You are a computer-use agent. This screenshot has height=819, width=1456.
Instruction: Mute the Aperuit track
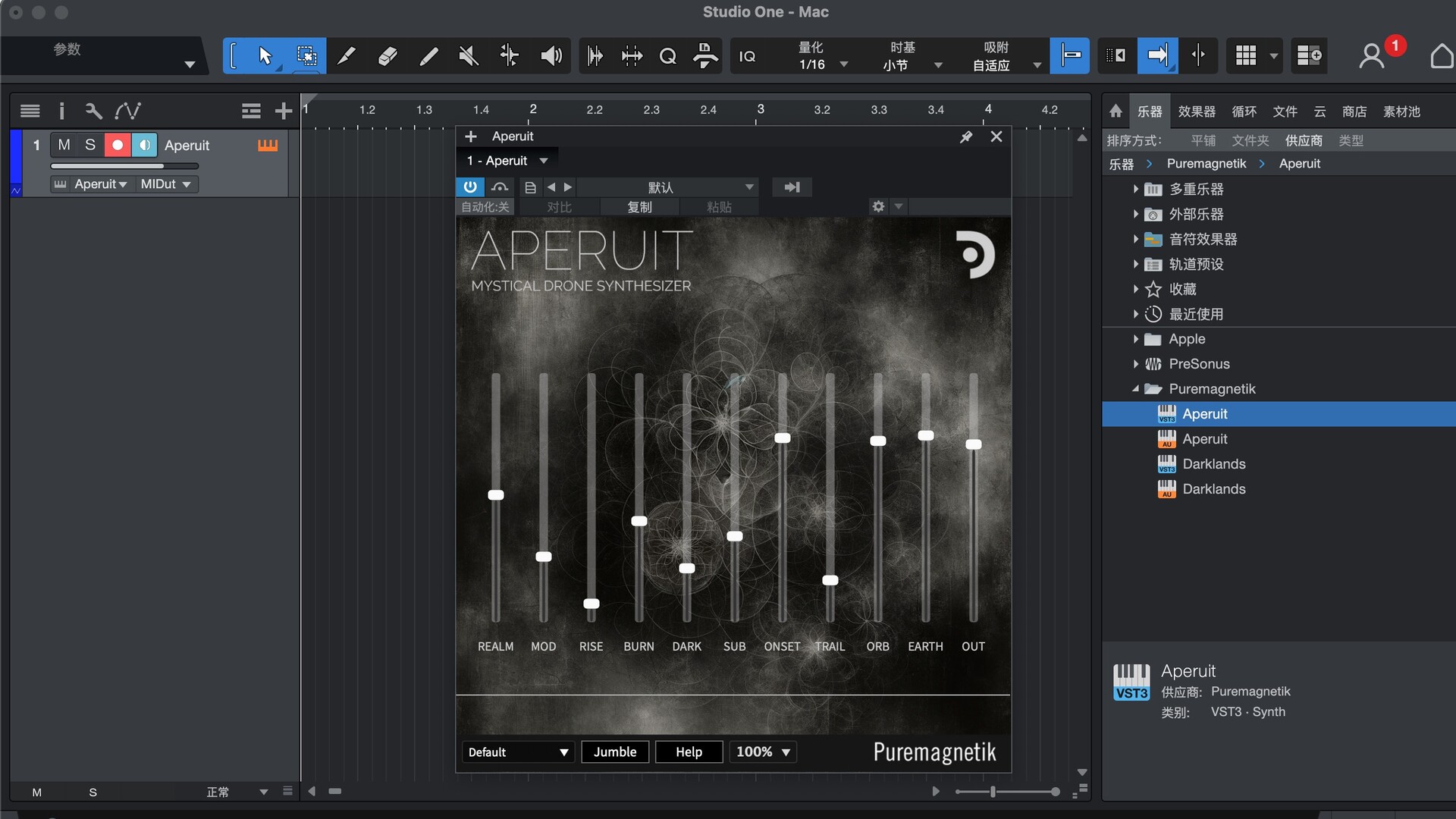pyautogui.click(x=64, y=145)
